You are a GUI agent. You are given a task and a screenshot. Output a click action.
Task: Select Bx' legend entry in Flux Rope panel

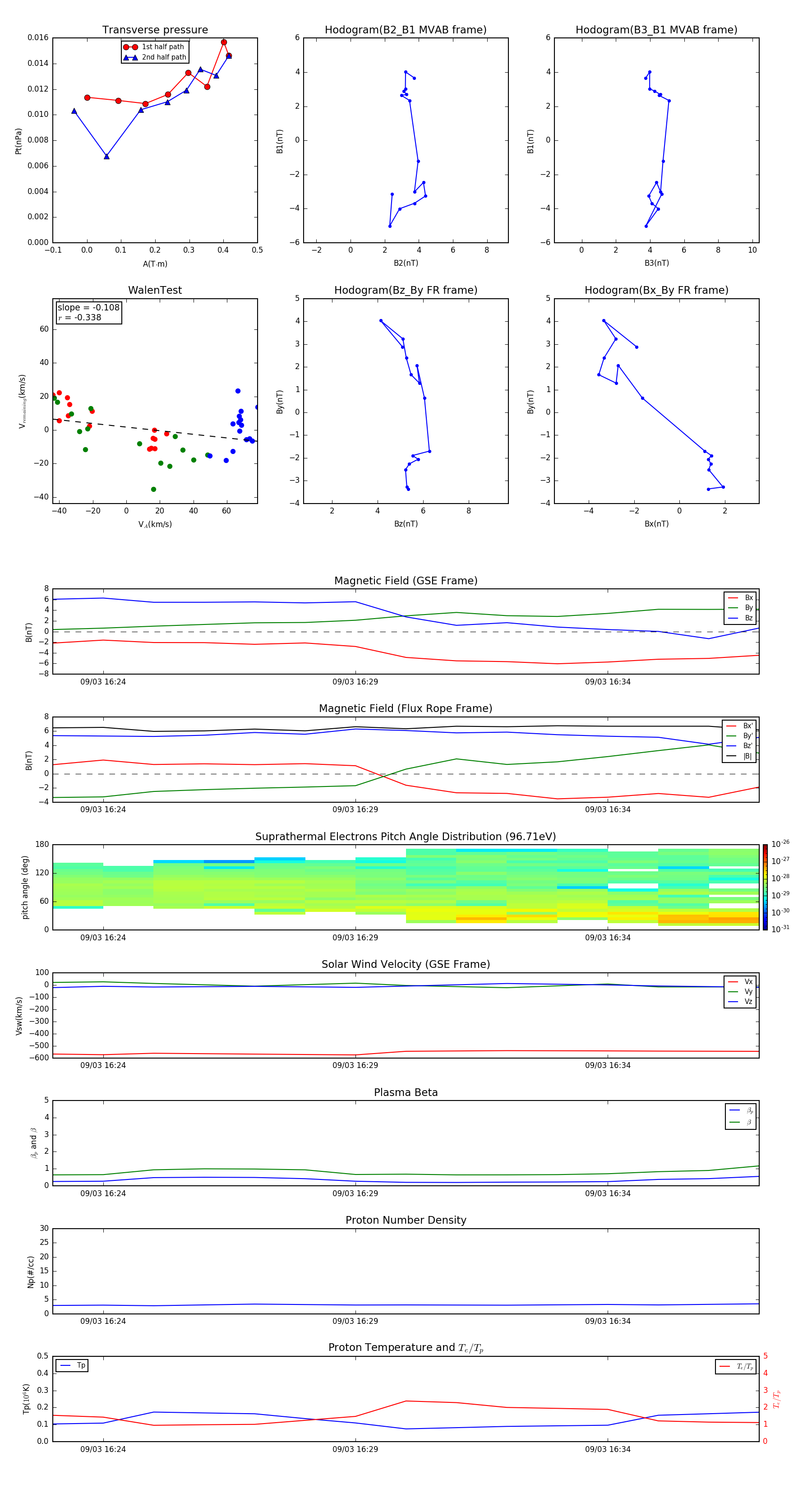740,726
